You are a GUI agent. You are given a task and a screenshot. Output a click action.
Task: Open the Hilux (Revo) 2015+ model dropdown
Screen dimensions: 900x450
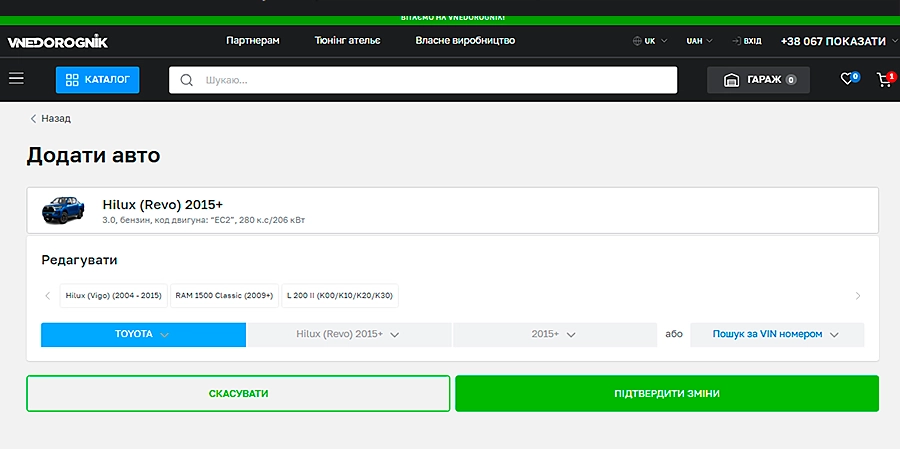click(348, 334)
